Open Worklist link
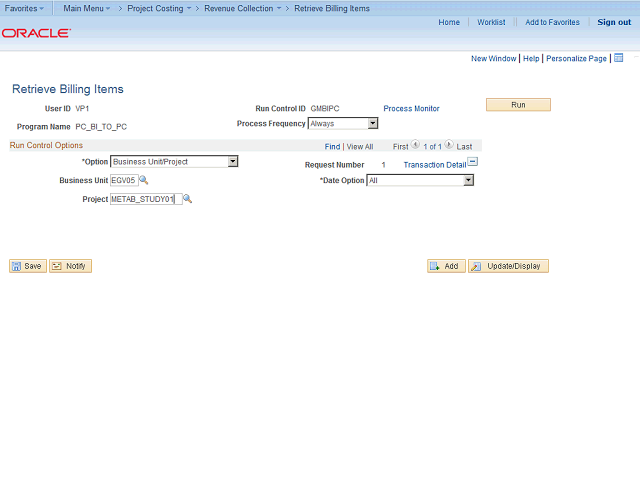 (491, 22)
